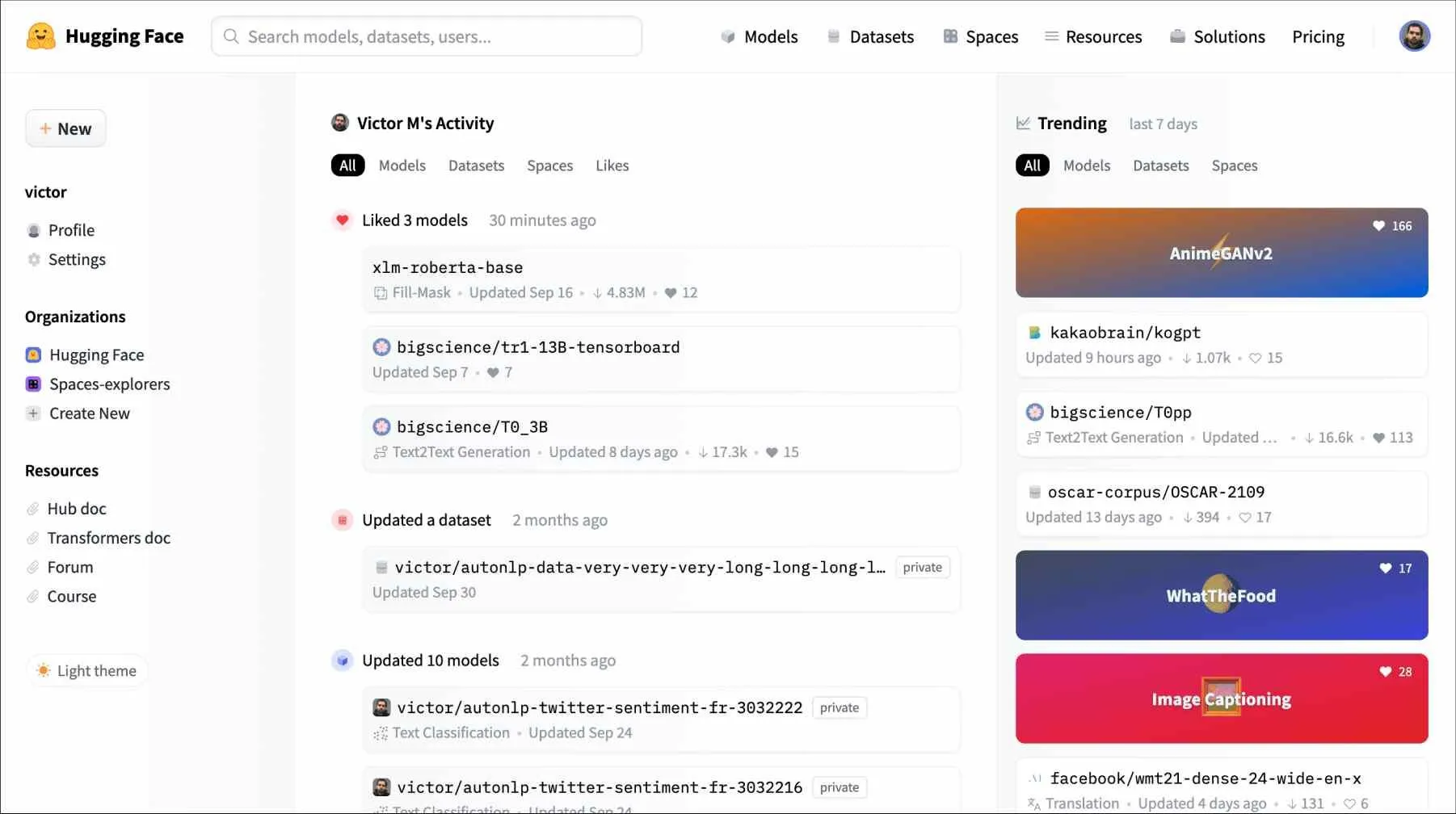Screen dimensions: 1456x814
Task: Open the Image Captioning space card
Action: click(1221, 699)
